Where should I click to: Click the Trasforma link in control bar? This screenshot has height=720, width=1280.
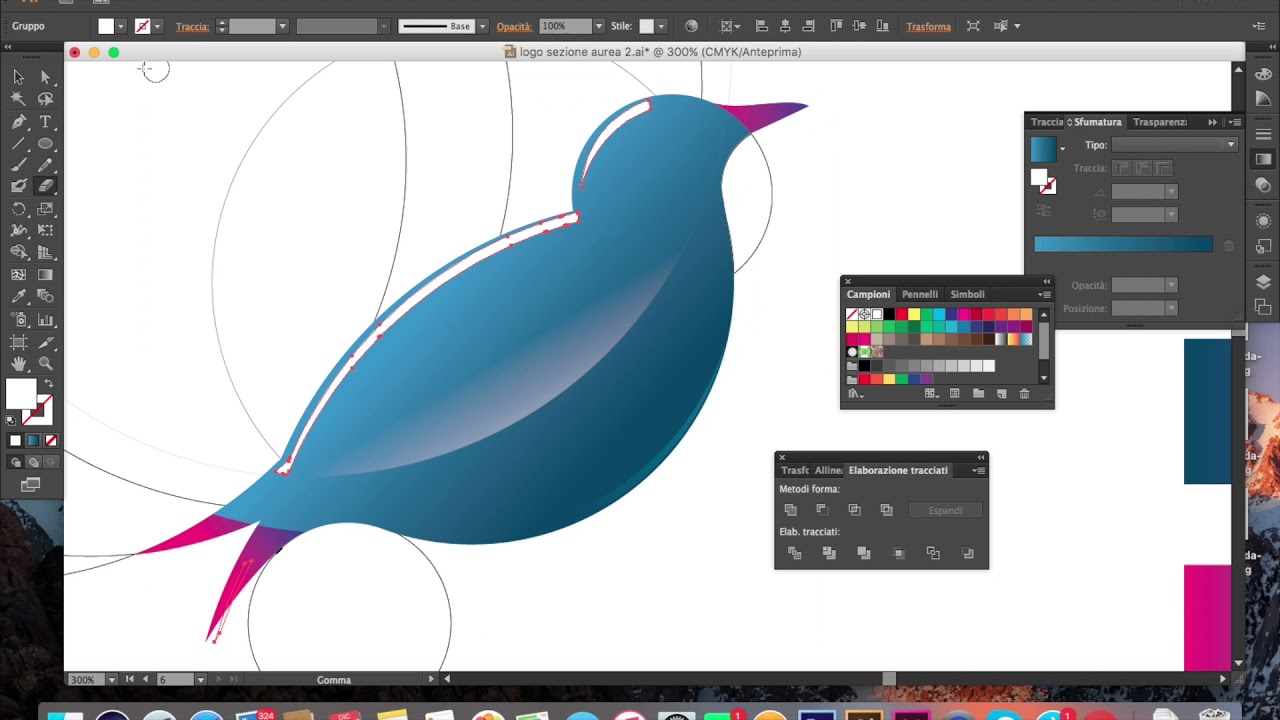point(929,27)
